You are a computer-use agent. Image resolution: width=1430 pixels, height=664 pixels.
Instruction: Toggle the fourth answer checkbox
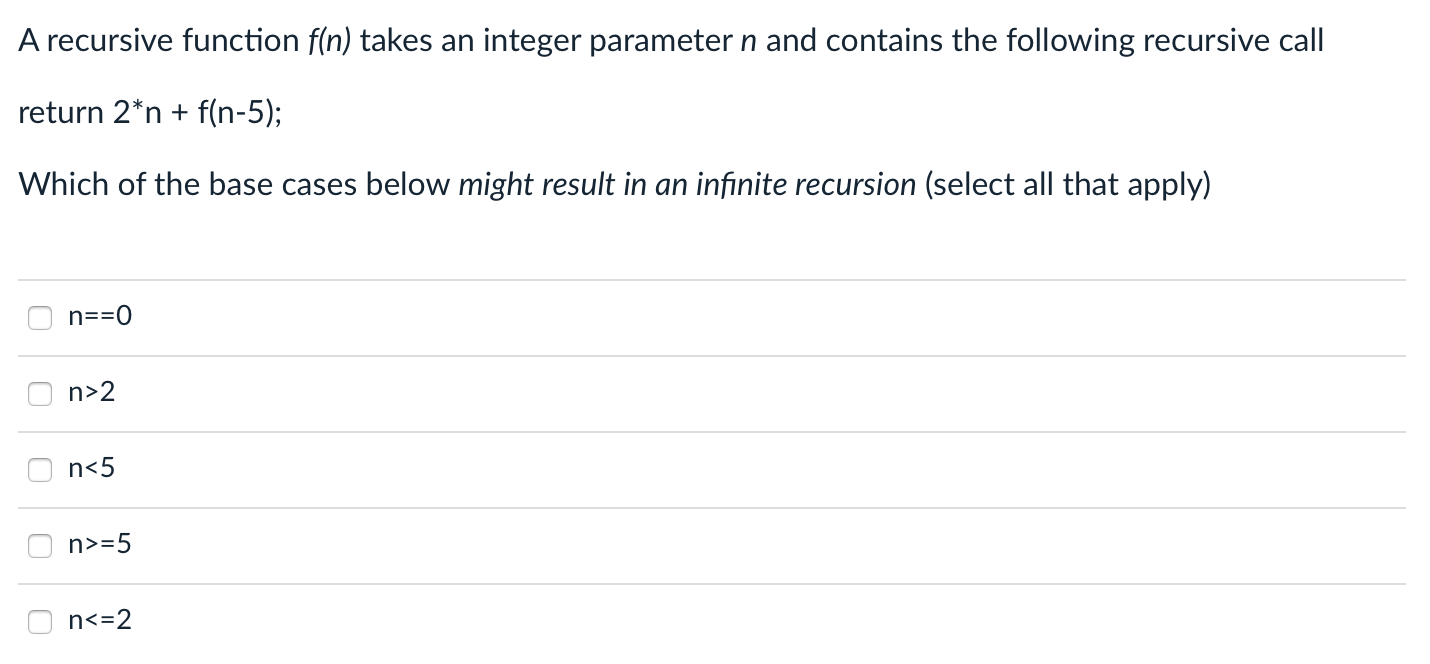pos(40,545)
